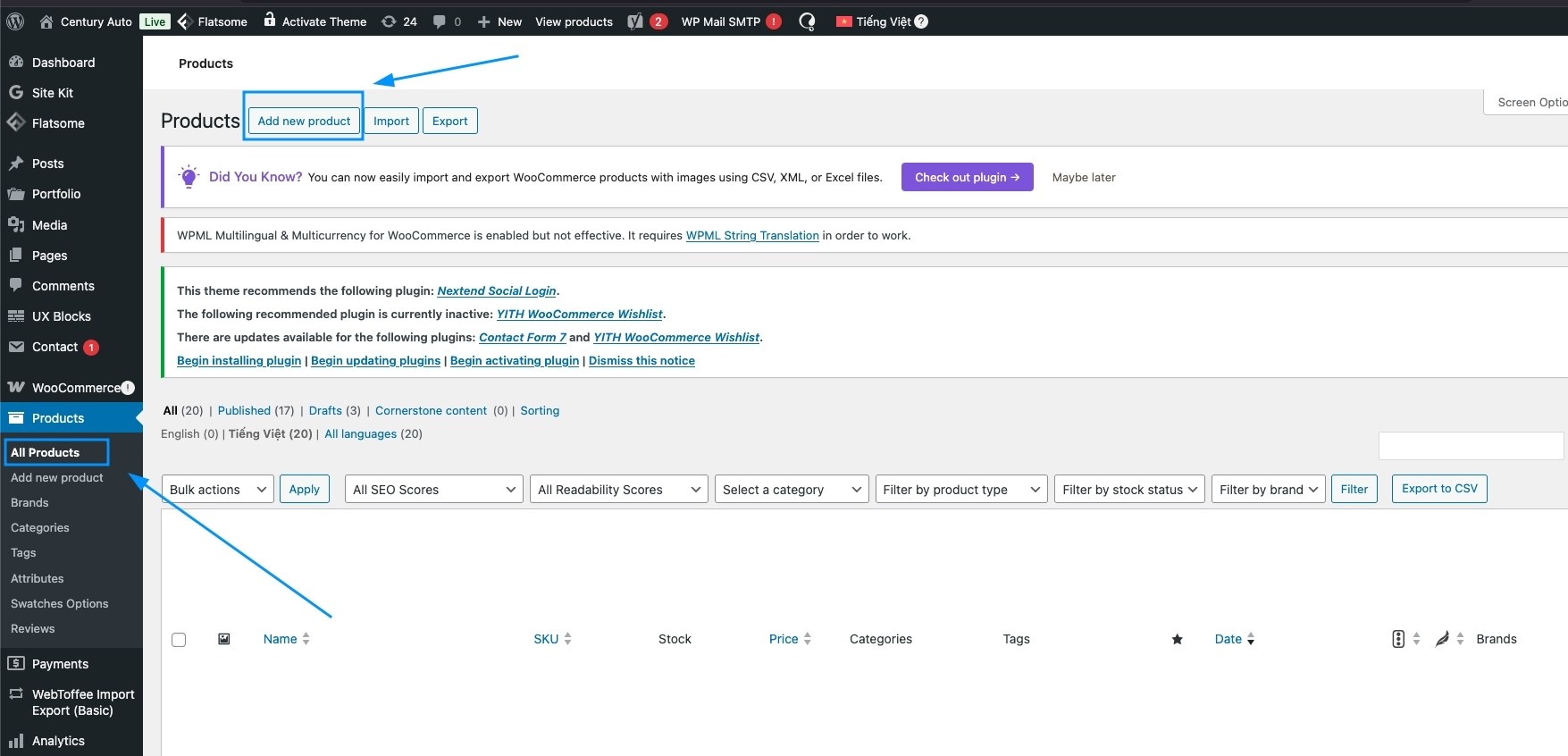Viewport: 1568px width, 756px height.
Task: Show only Drafts products
Action: coord(325,411)
